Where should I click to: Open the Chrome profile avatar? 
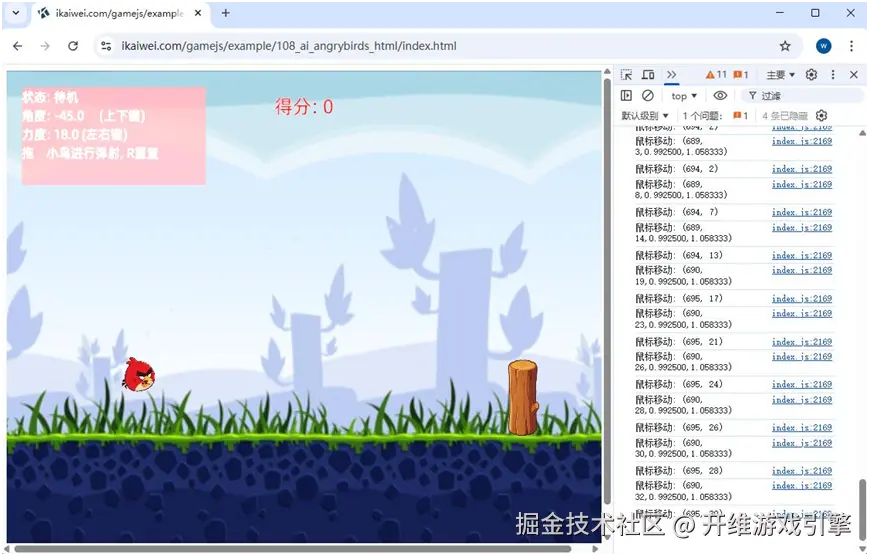[x=824, y=46]
